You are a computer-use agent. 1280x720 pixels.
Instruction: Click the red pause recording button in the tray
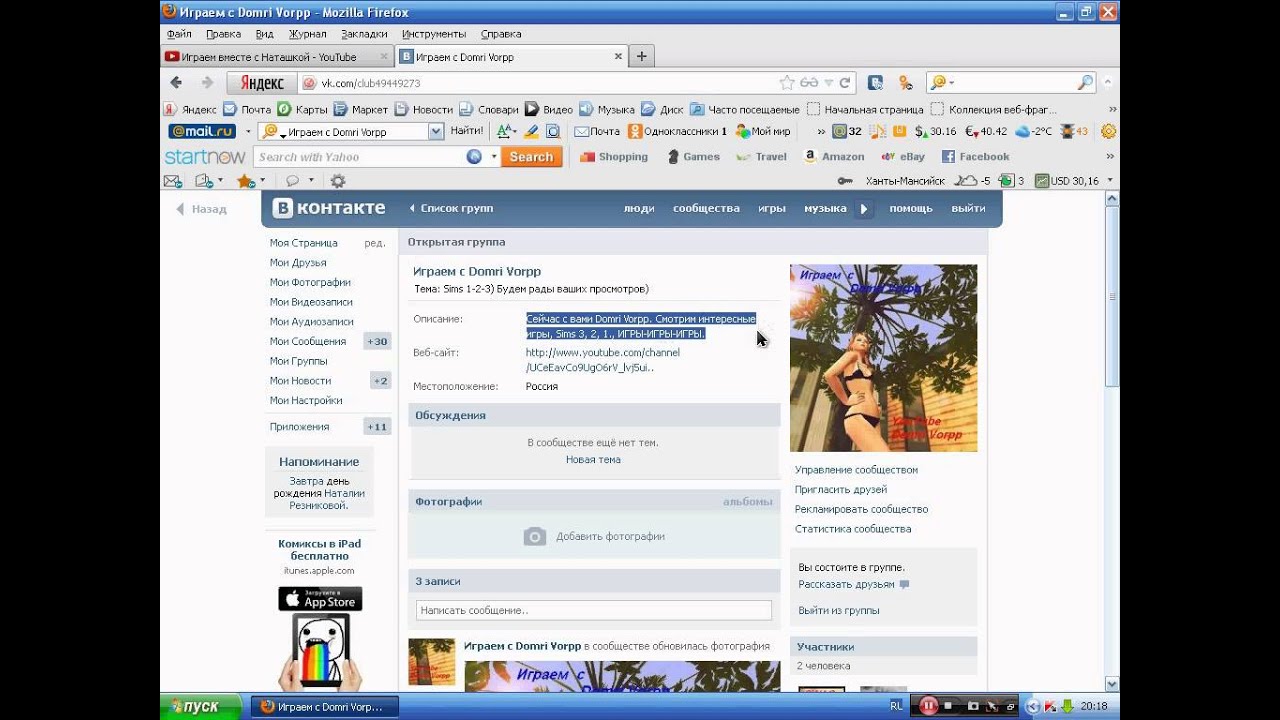[928, 707]
